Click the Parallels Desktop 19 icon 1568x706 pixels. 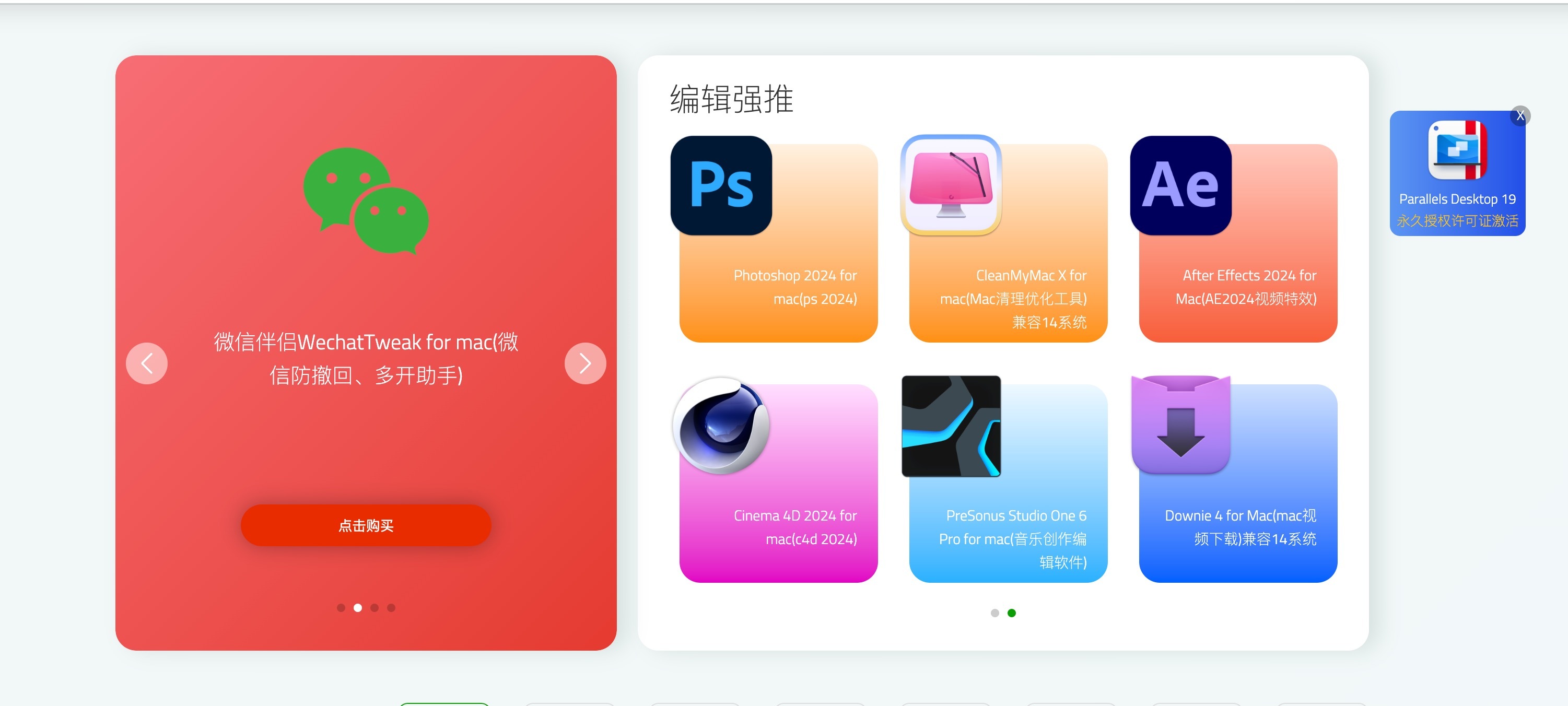tap(1457, 150)
